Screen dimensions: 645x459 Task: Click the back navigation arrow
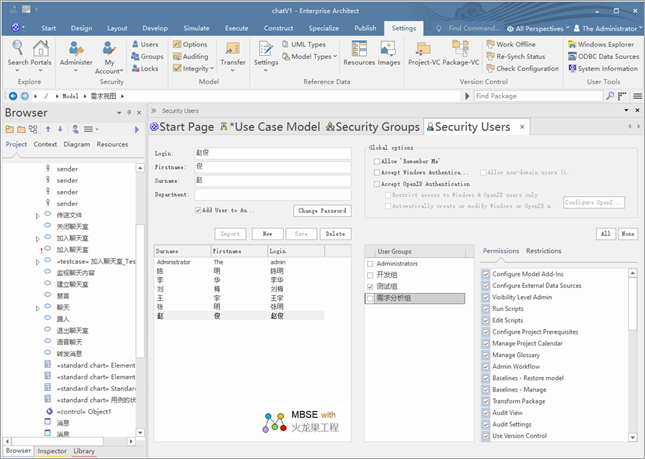coord(13,96)
